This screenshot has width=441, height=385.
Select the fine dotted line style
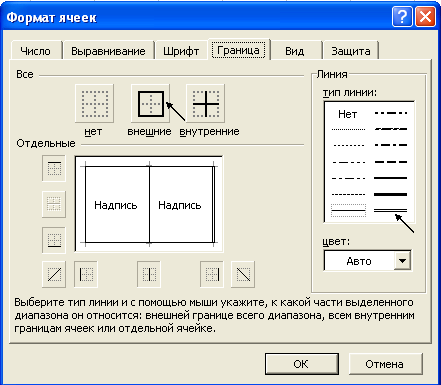pos(348,129)
